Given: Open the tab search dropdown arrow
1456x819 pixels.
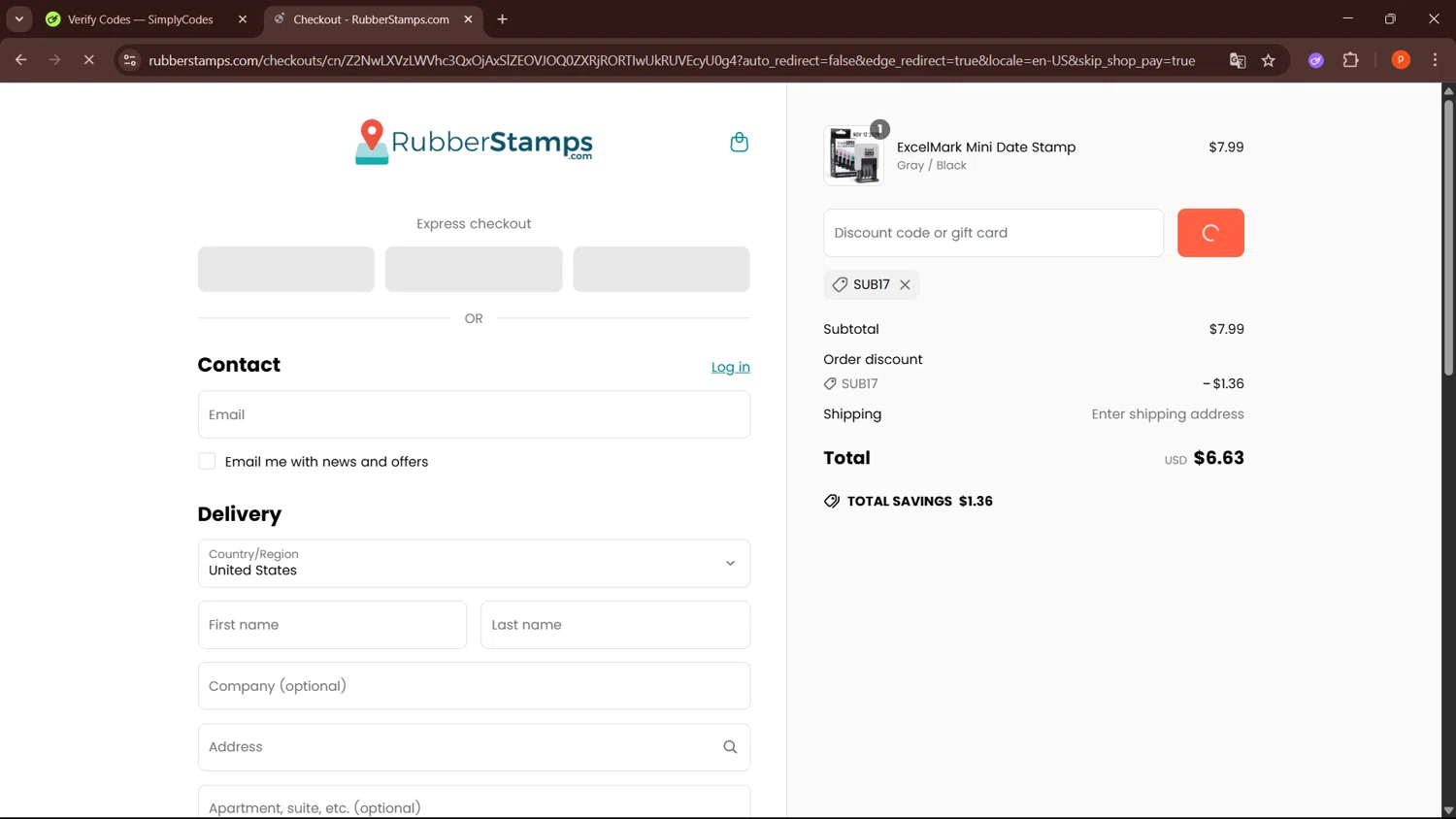Looking at the screenshot, I should point(18,19).
